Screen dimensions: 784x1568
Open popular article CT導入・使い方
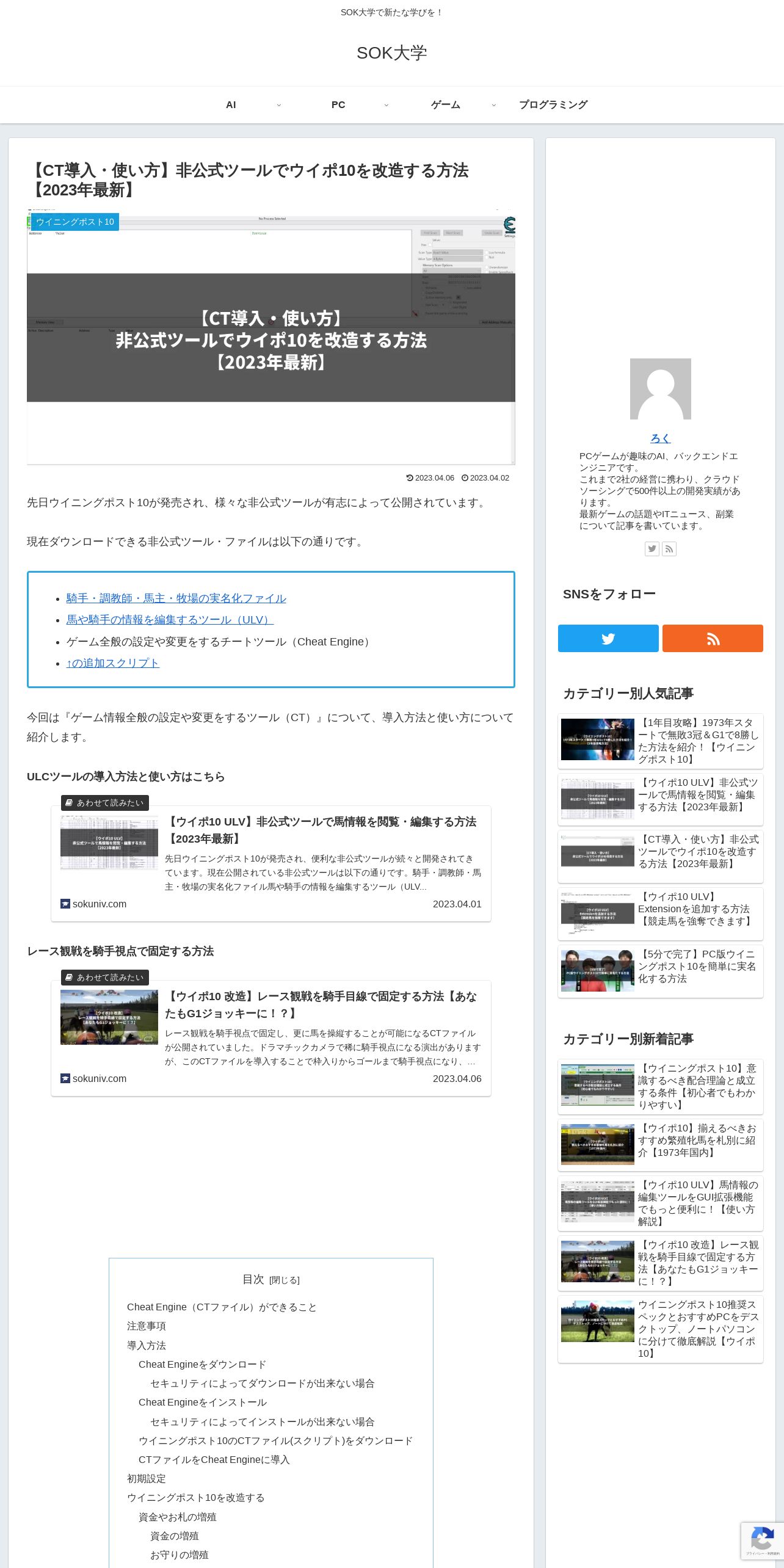pos(661,857)
